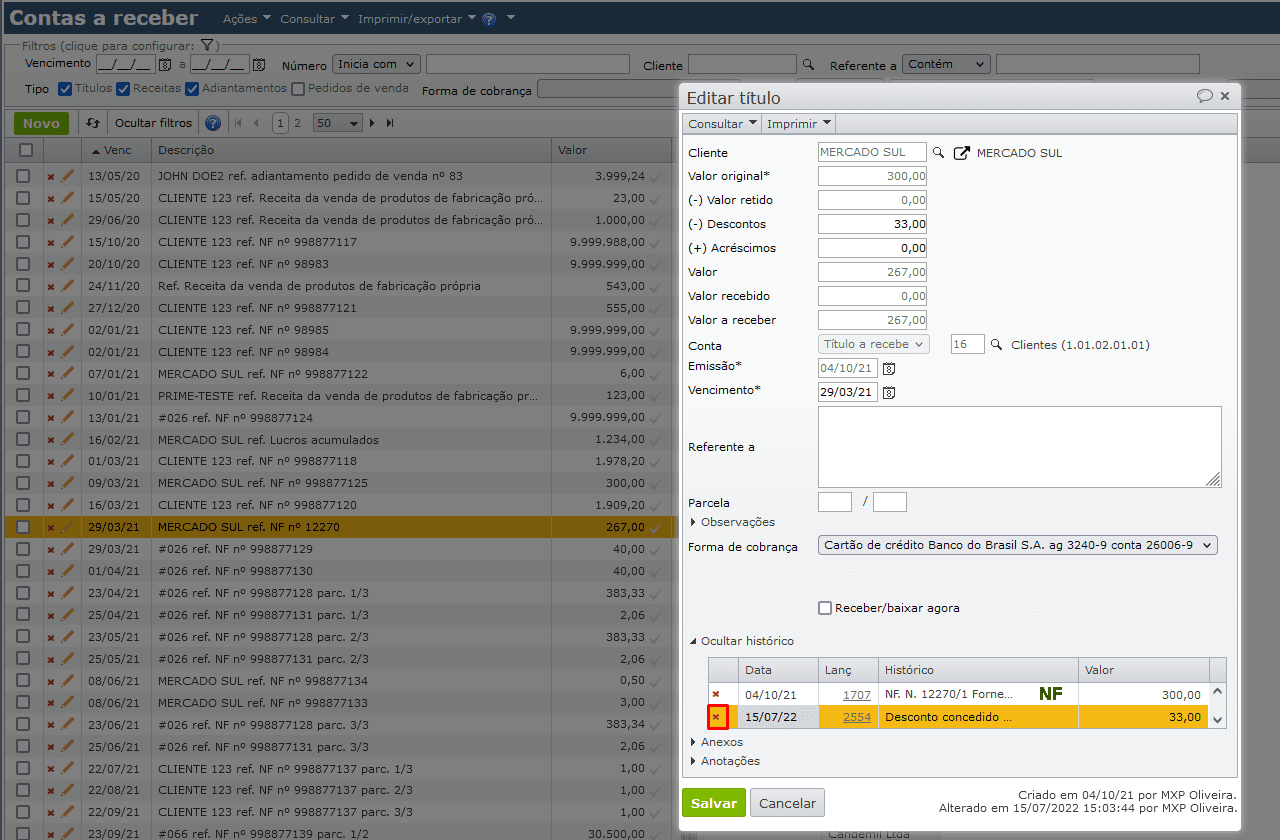Open the Imprimir/exportar menu
1280x840 pixels.
coord(417,19)
